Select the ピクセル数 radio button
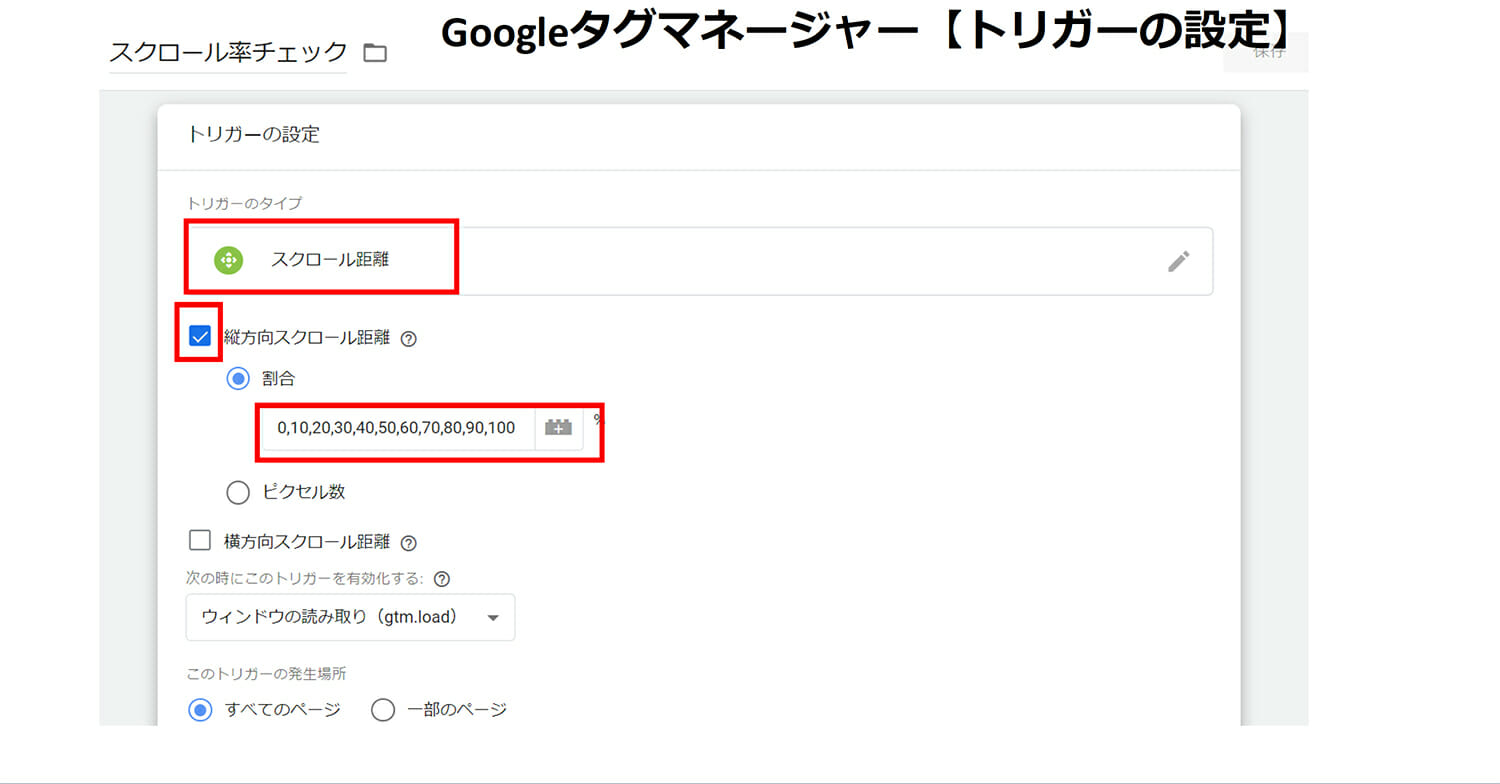Image resolution: width=1500 pixels, height=784 pixels. [238, 492]
